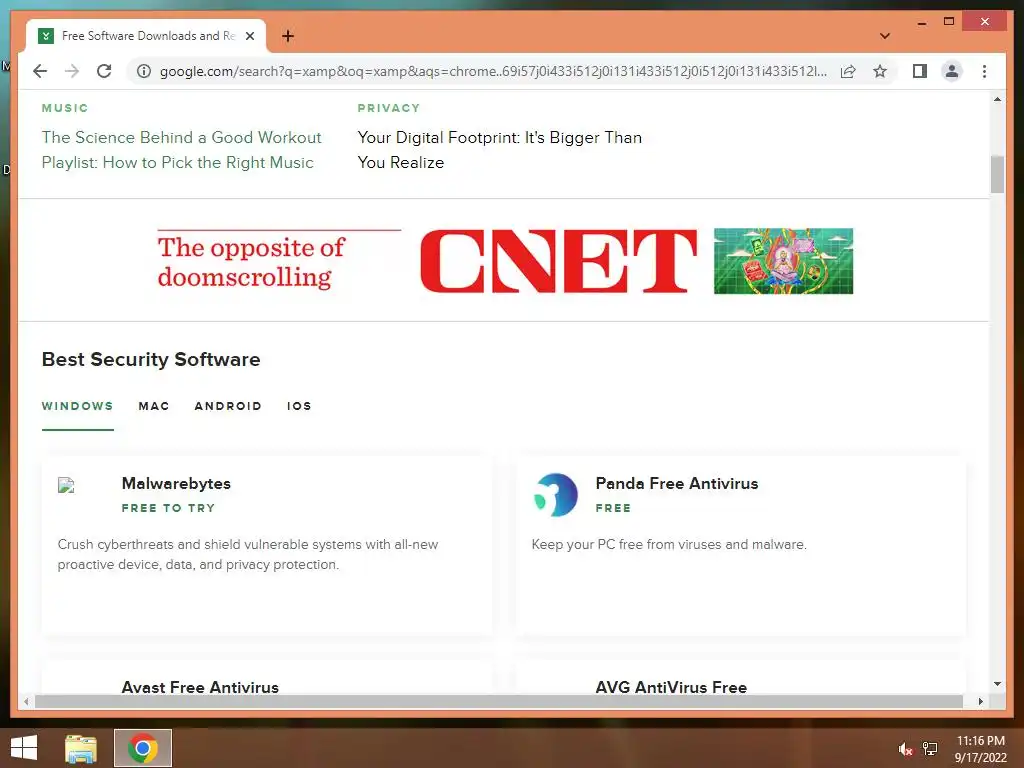Open Your Digital Footprint article

[x=500, y=150]
